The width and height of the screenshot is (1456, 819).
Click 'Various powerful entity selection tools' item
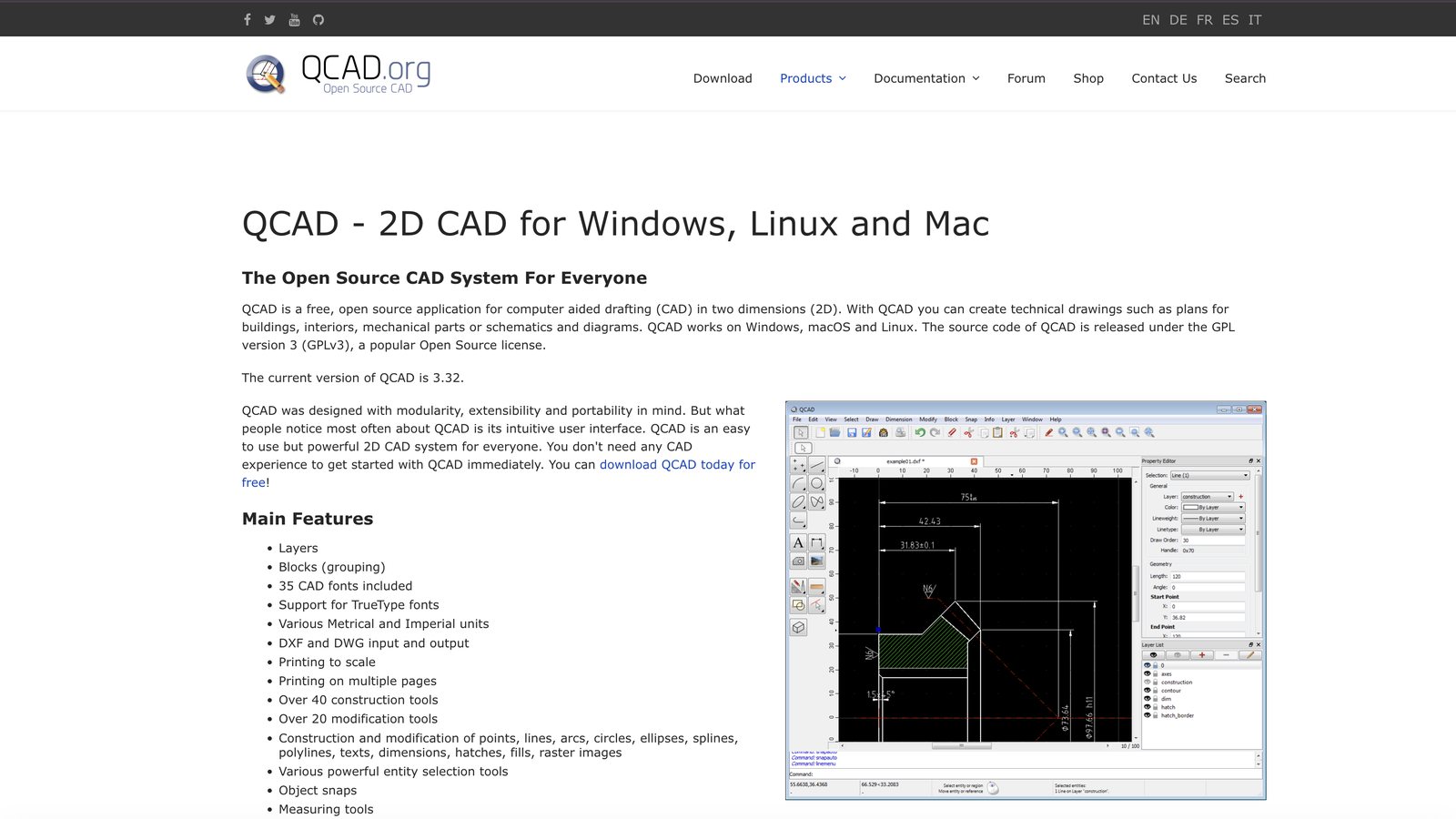[393, 772]
